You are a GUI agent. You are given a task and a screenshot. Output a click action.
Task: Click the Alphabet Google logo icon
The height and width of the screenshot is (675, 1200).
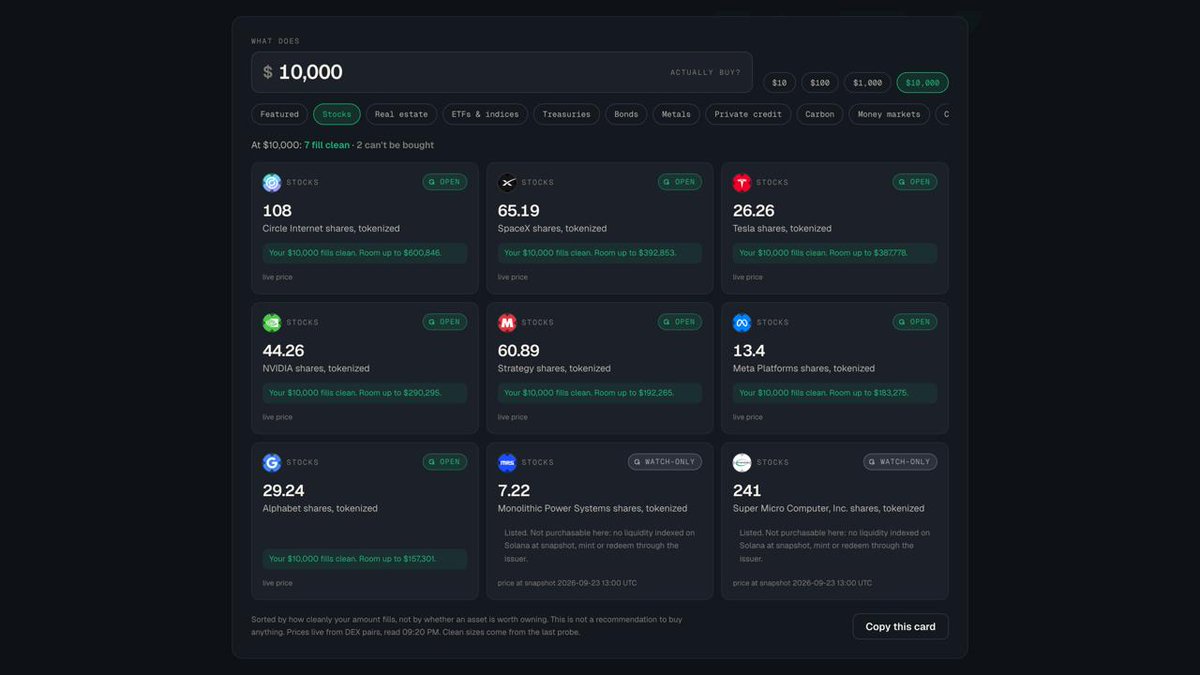click(272, 462)
